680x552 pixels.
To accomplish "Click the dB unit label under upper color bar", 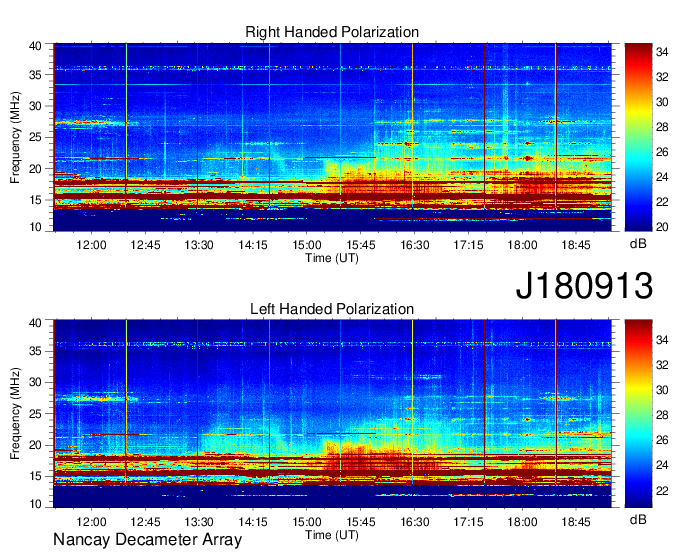I will pyautogui.click(x=638, y=244).
